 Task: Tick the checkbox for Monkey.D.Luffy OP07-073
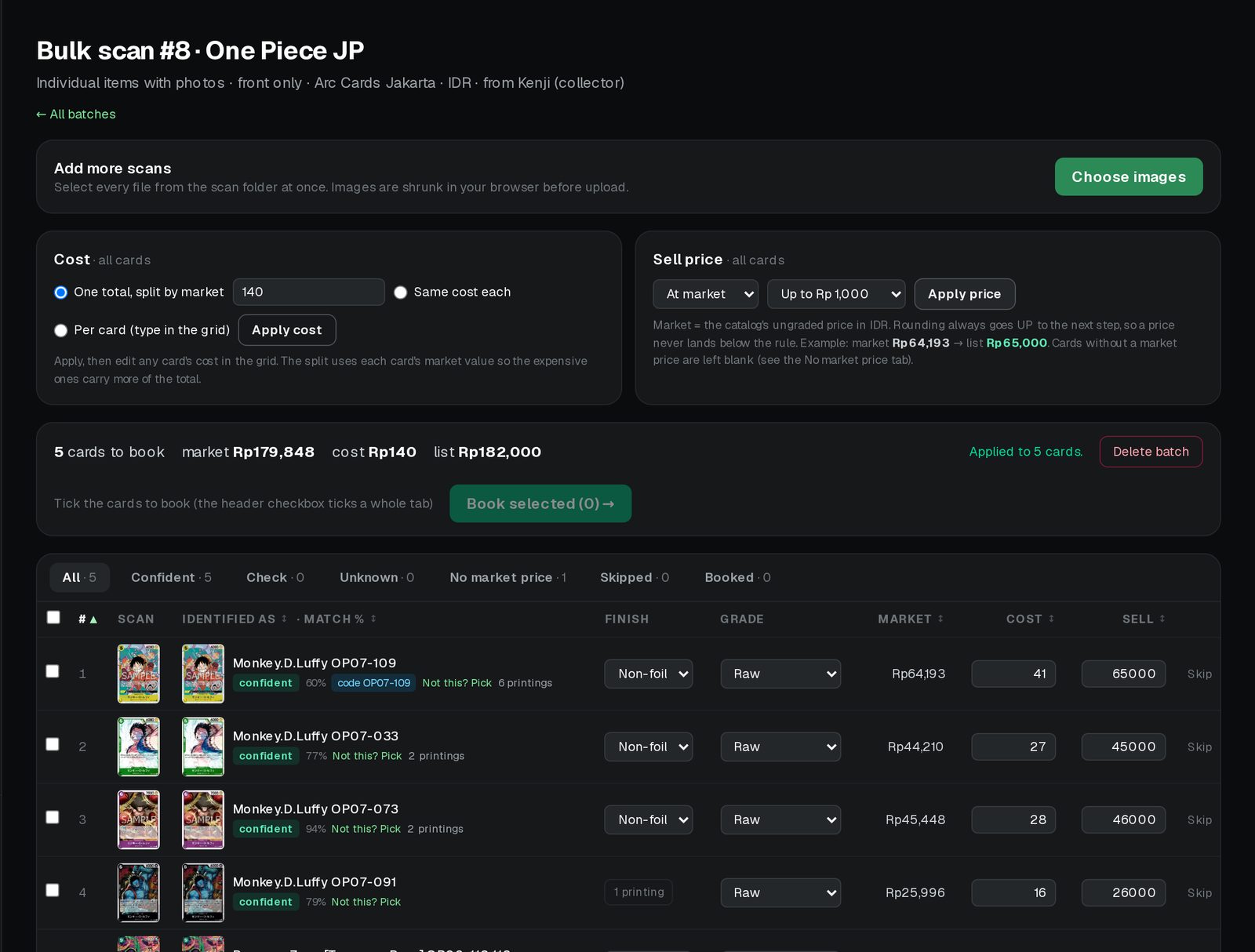click(53, 817)
